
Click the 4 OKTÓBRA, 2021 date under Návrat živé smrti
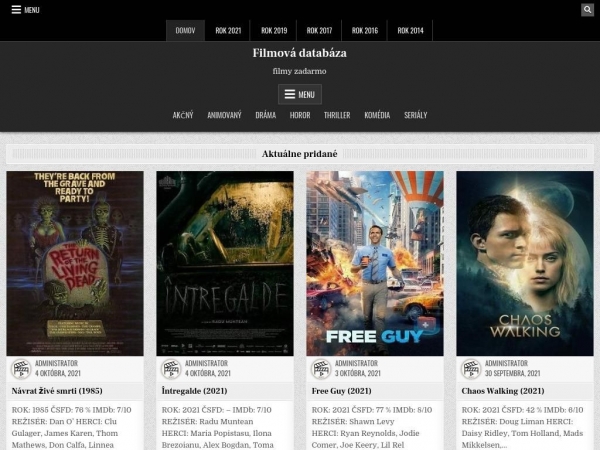pos(58,373)
